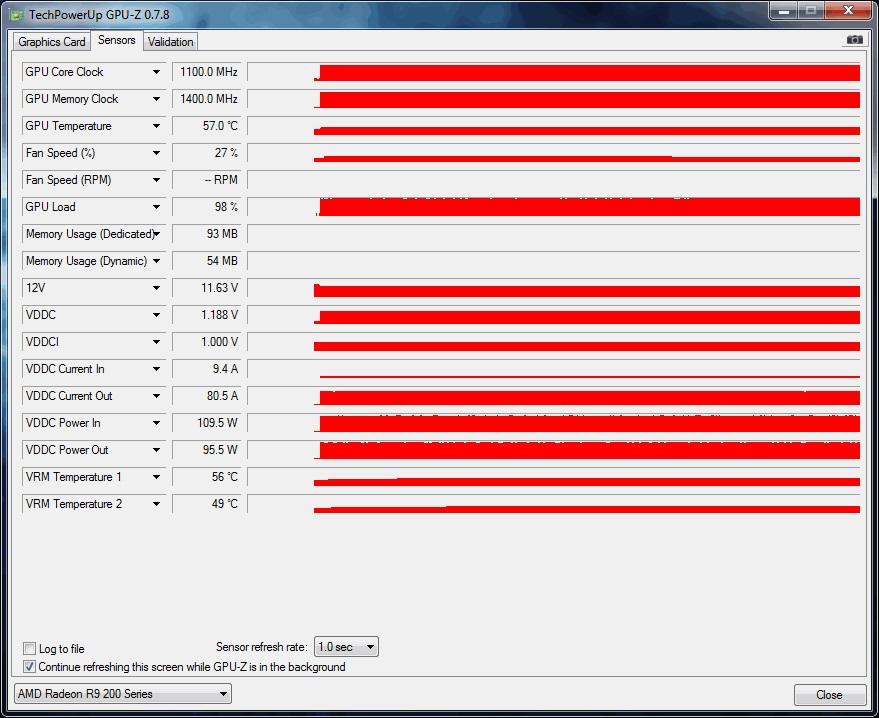This screenshot has width=879, height=718.
Task: Click the 109.5 W power value
Action: 207,423
